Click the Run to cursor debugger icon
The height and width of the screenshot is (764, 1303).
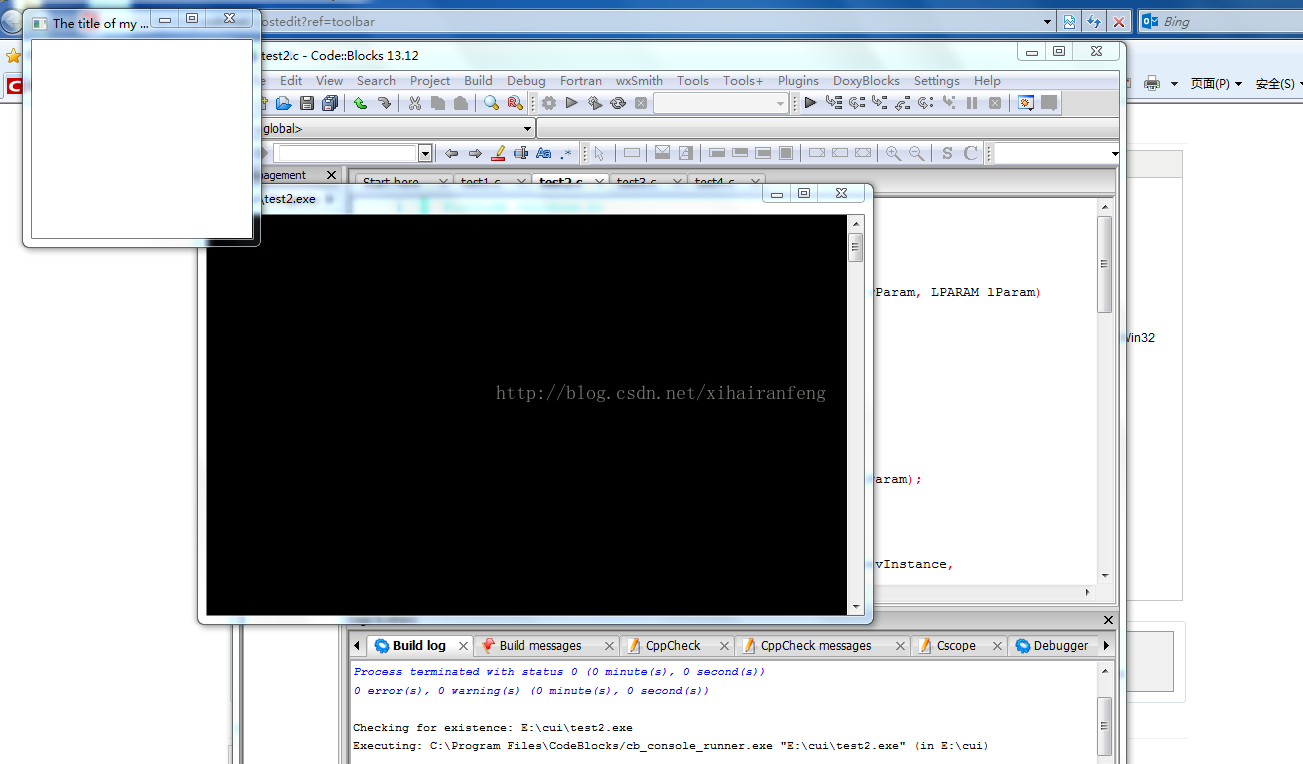pos(834,103)
